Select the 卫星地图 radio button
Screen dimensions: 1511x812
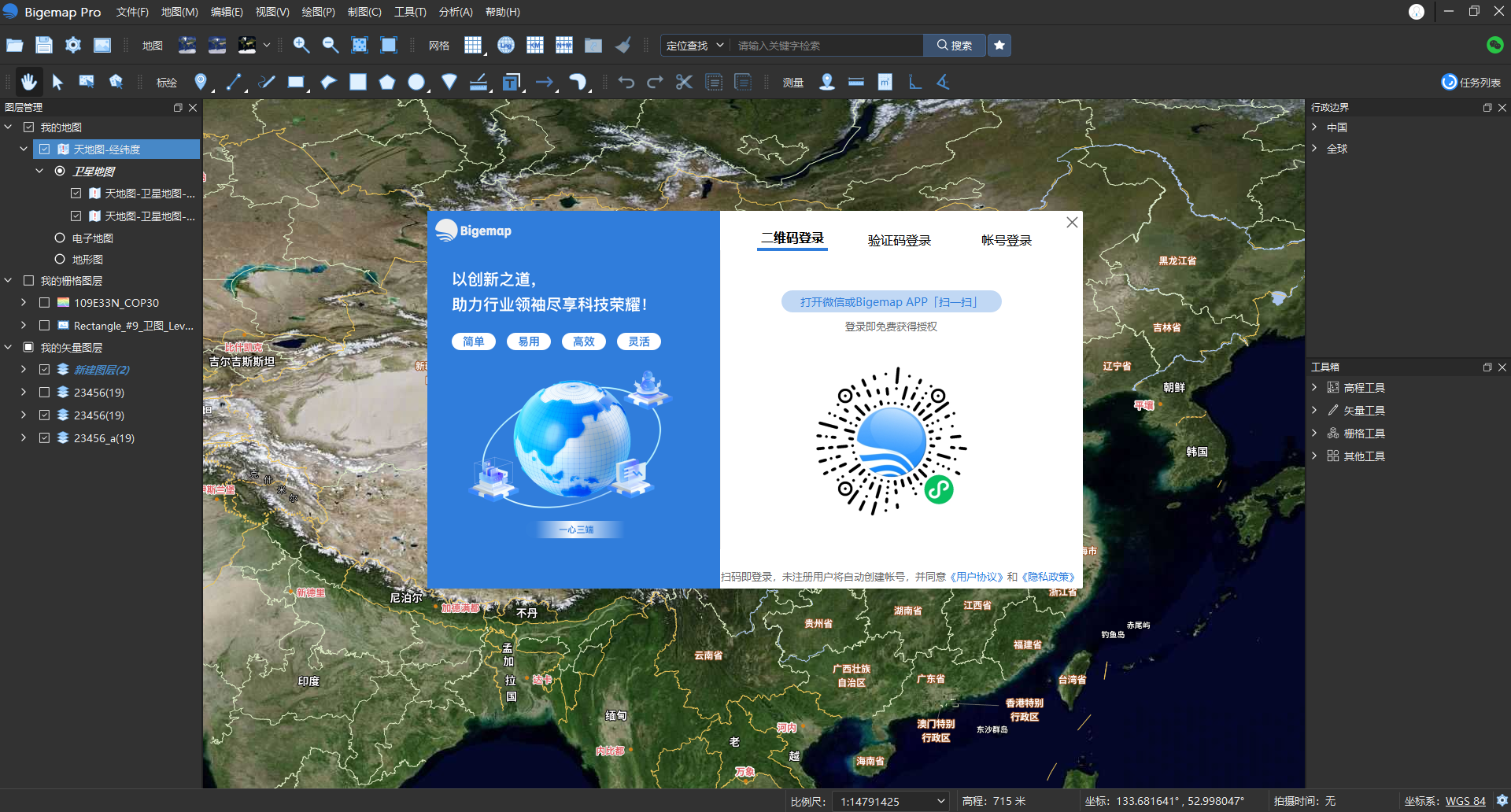pyautogui.click(x=60, y=171)
